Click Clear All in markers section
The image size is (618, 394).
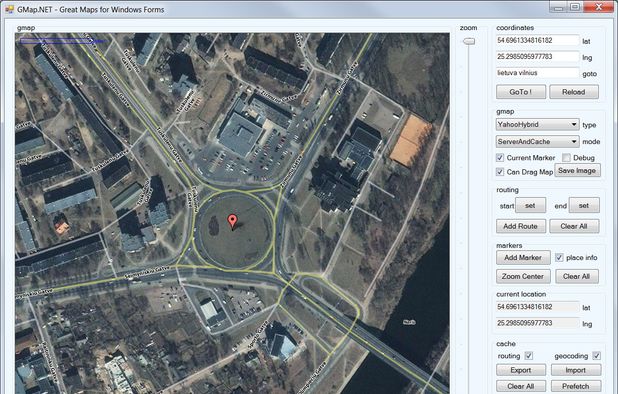577,276
